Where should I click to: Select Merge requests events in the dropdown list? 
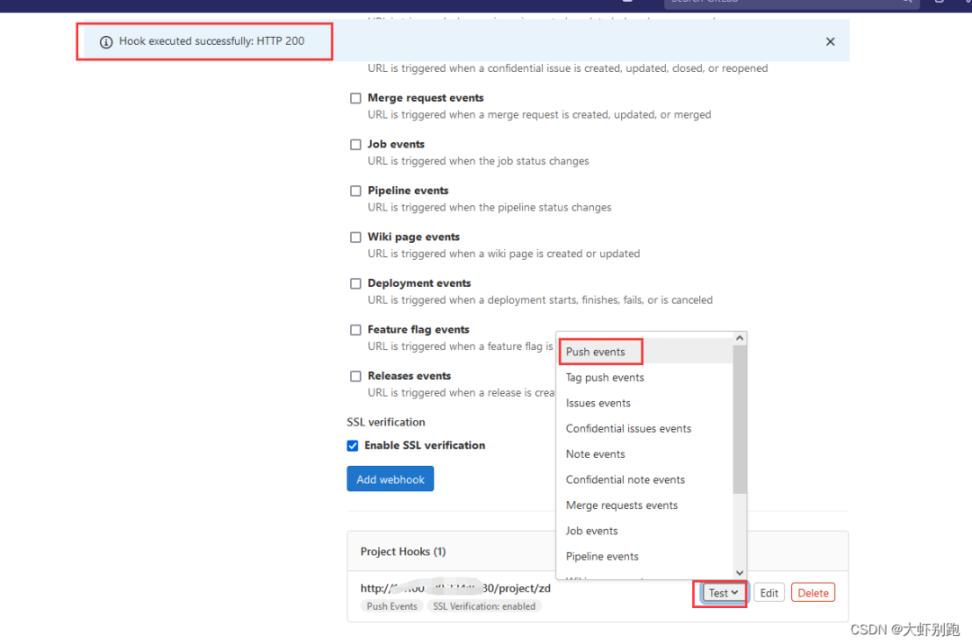621,505
